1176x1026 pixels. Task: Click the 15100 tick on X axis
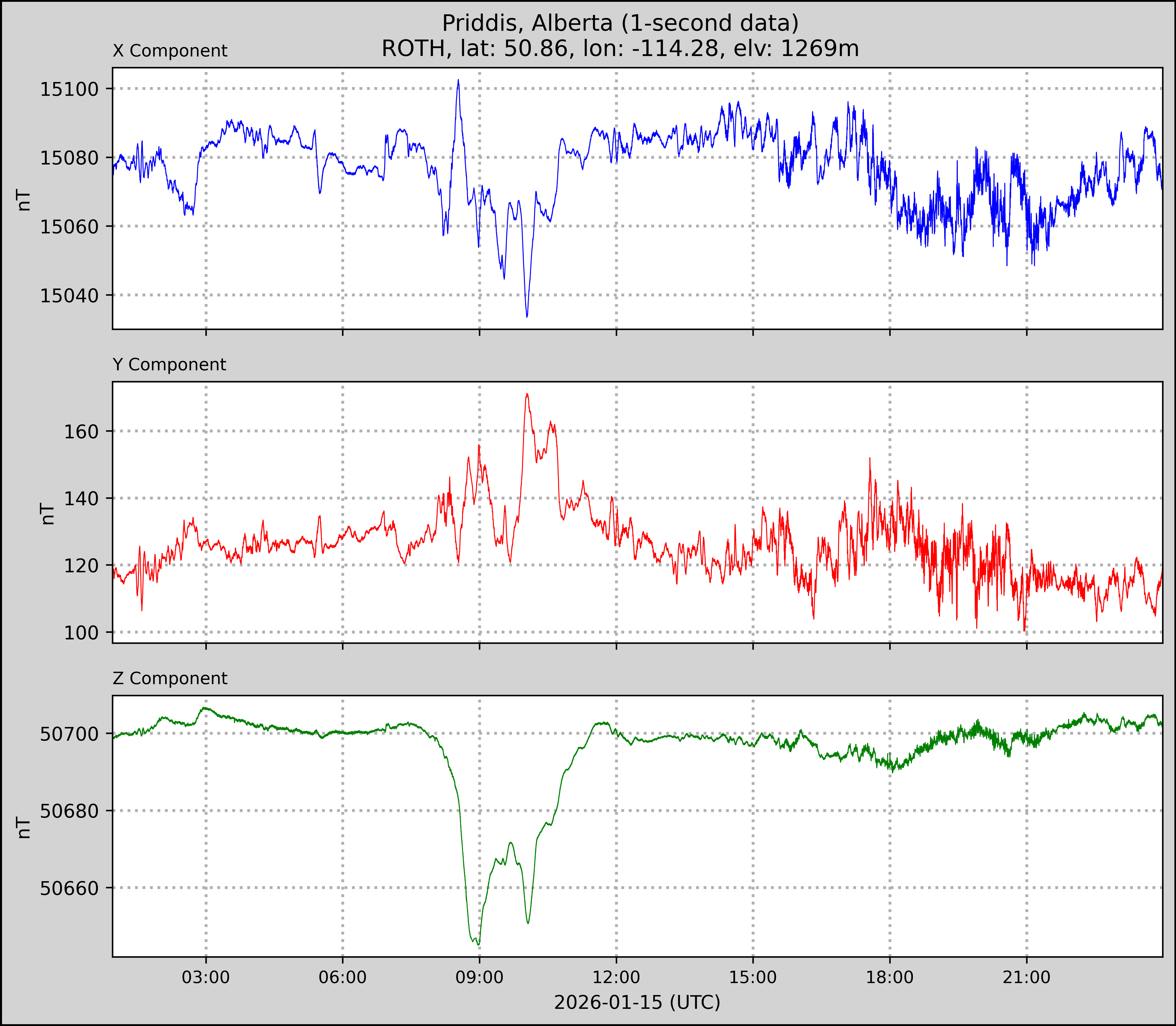pos(69,89)
